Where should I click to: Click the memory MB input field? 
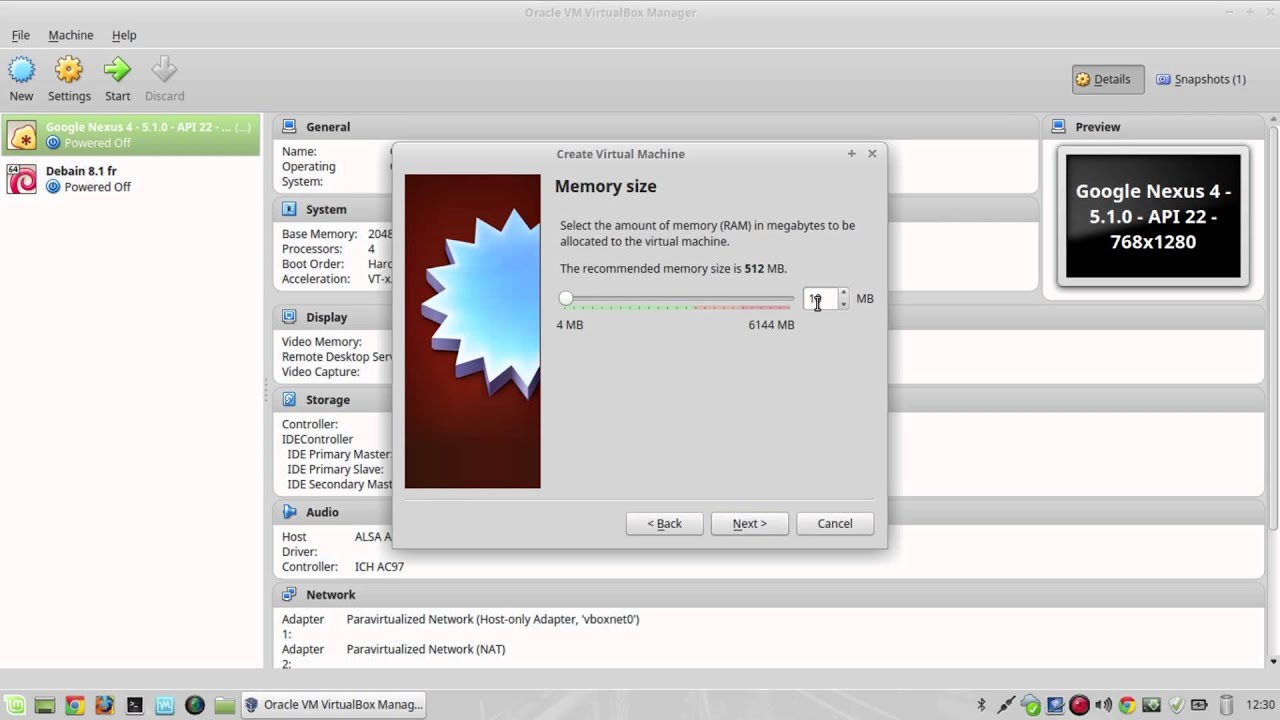point(820,298)
